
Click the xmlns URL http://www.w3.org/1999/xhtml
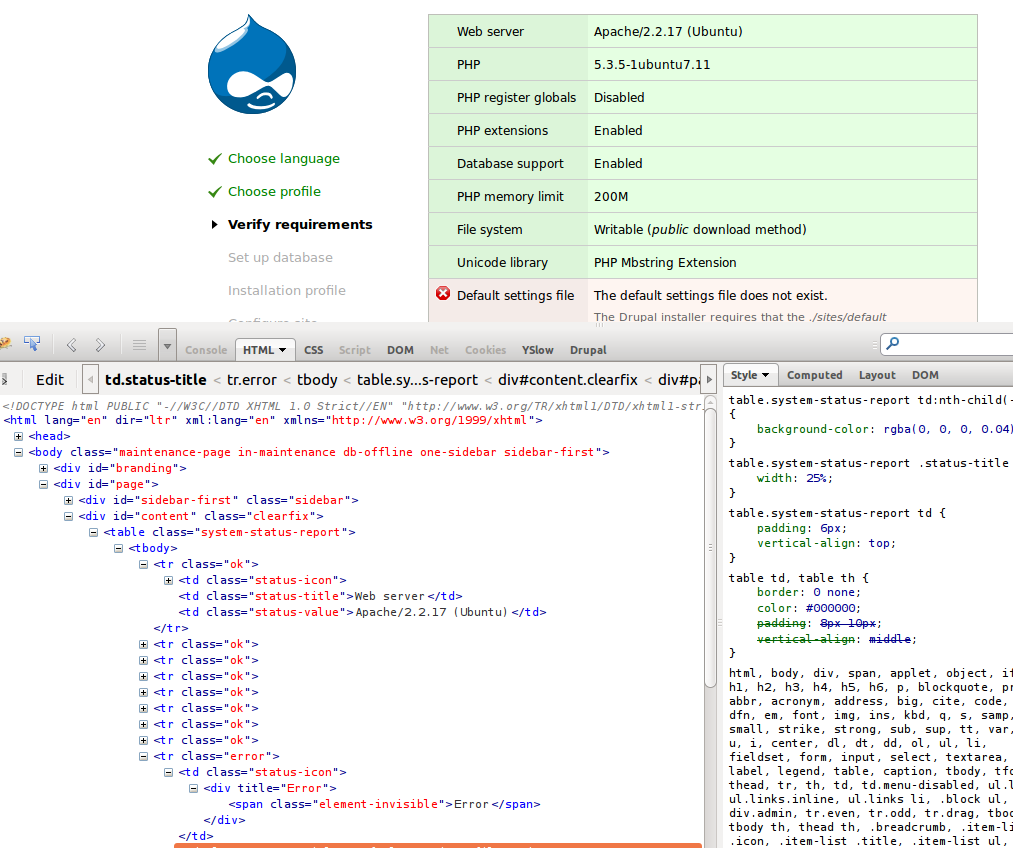(429, 420)
